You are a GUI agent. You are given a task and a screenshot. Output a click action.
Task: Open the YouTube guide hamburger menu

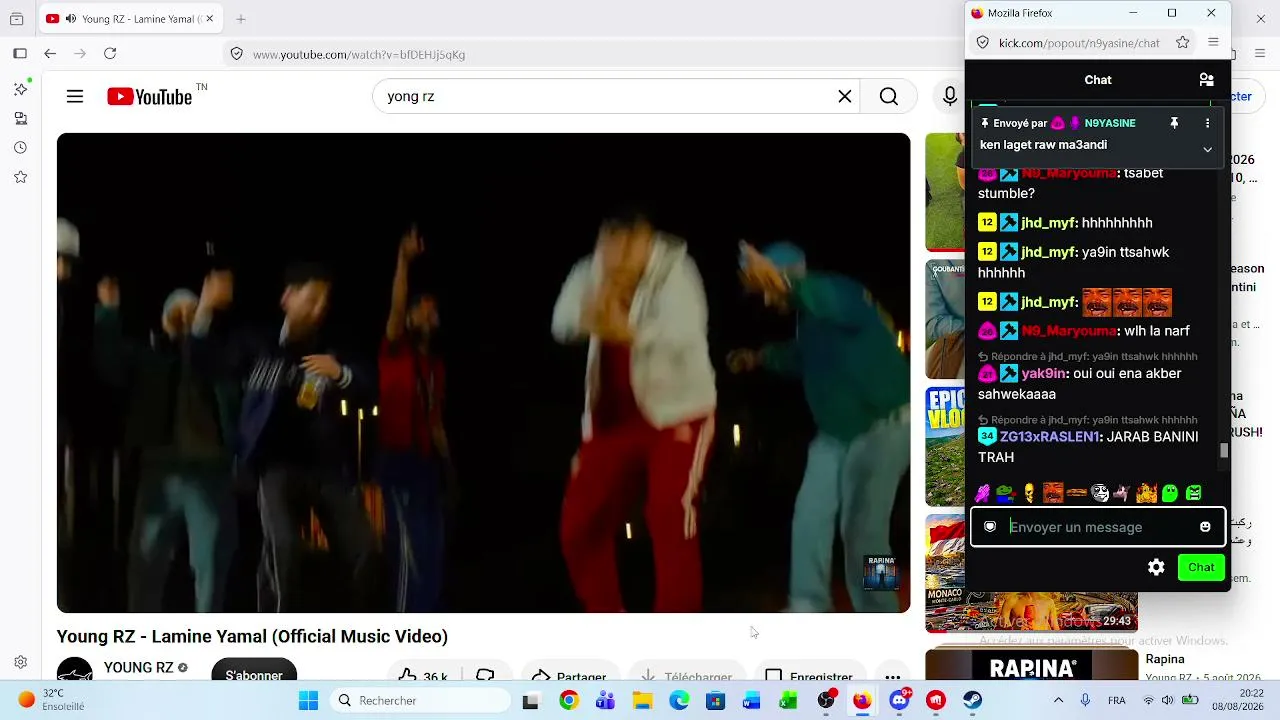pyautogui.click(x=75, y=96)
